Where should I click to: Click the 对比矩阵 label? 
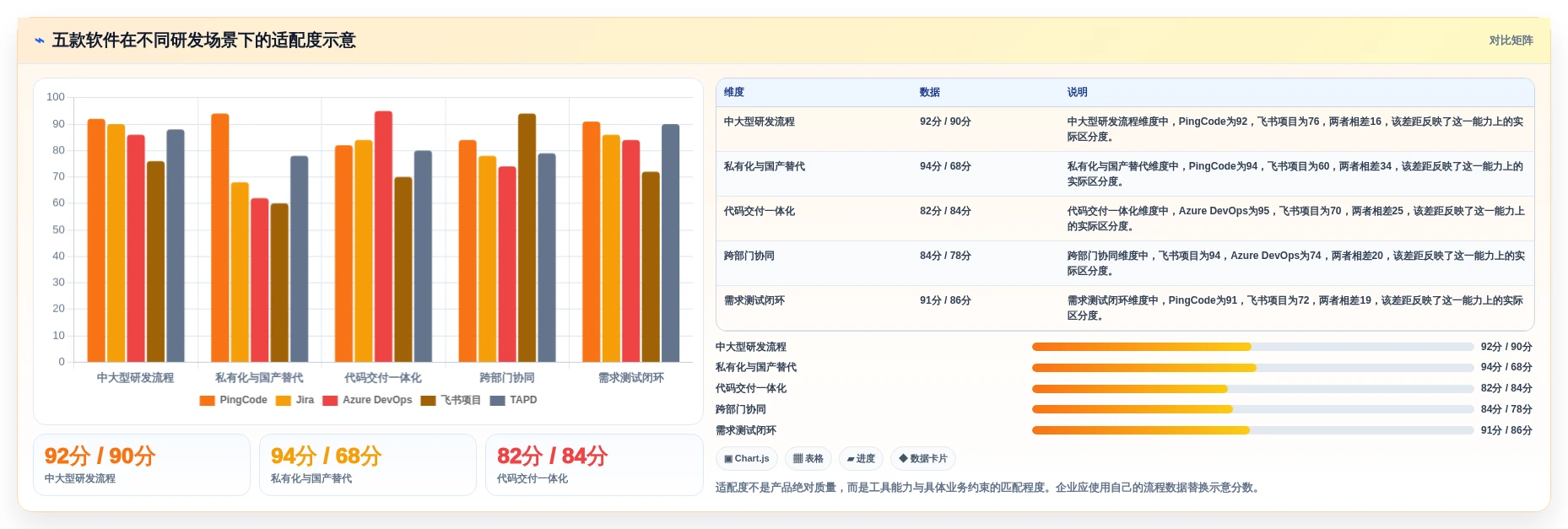pyautogui.click(x=1511, y=40)
